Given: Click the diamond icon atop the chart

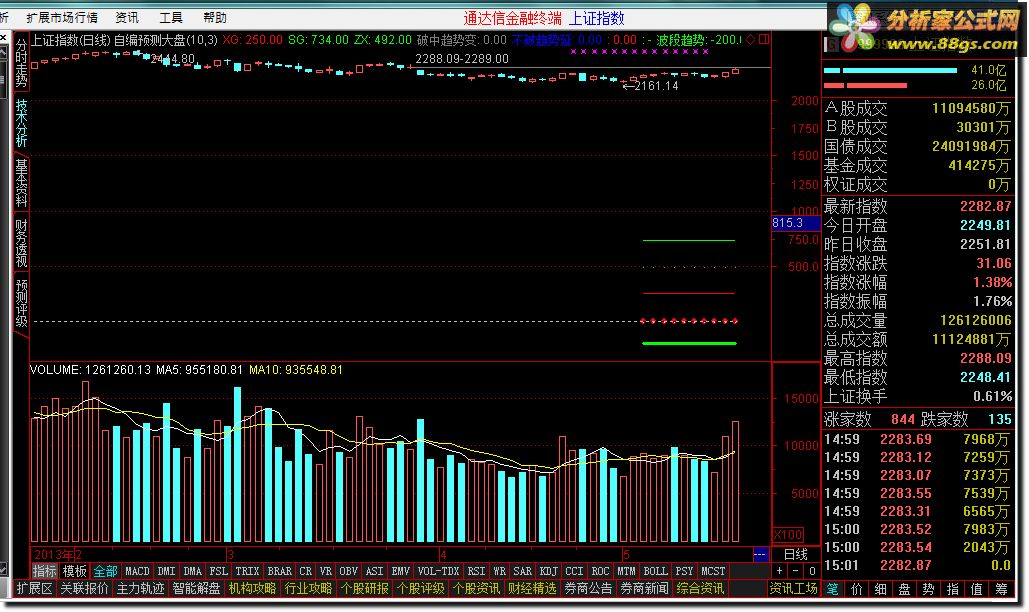Looking at the screenshot, I should (x=751, y=39).
